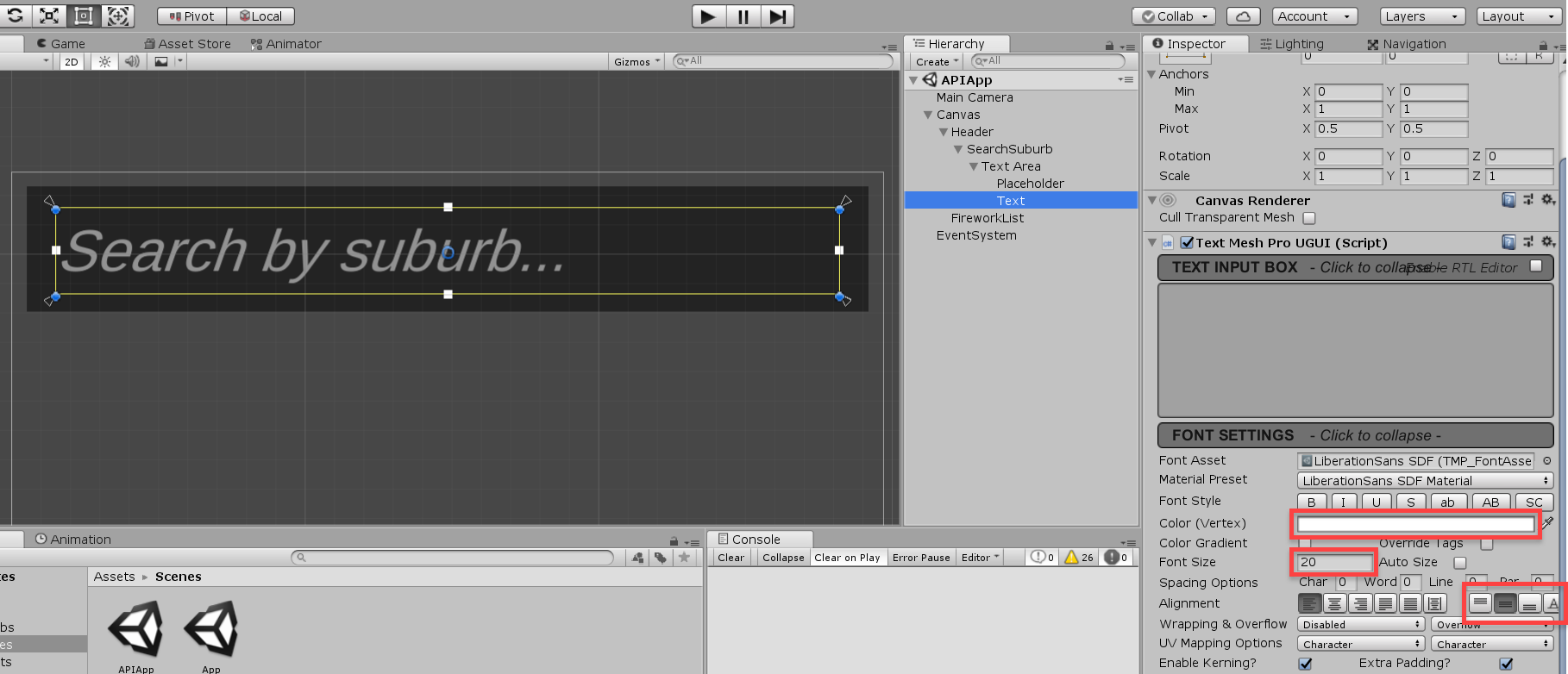
Task: Uncheck Enable Kerning checkbox
Action: 1306,664
